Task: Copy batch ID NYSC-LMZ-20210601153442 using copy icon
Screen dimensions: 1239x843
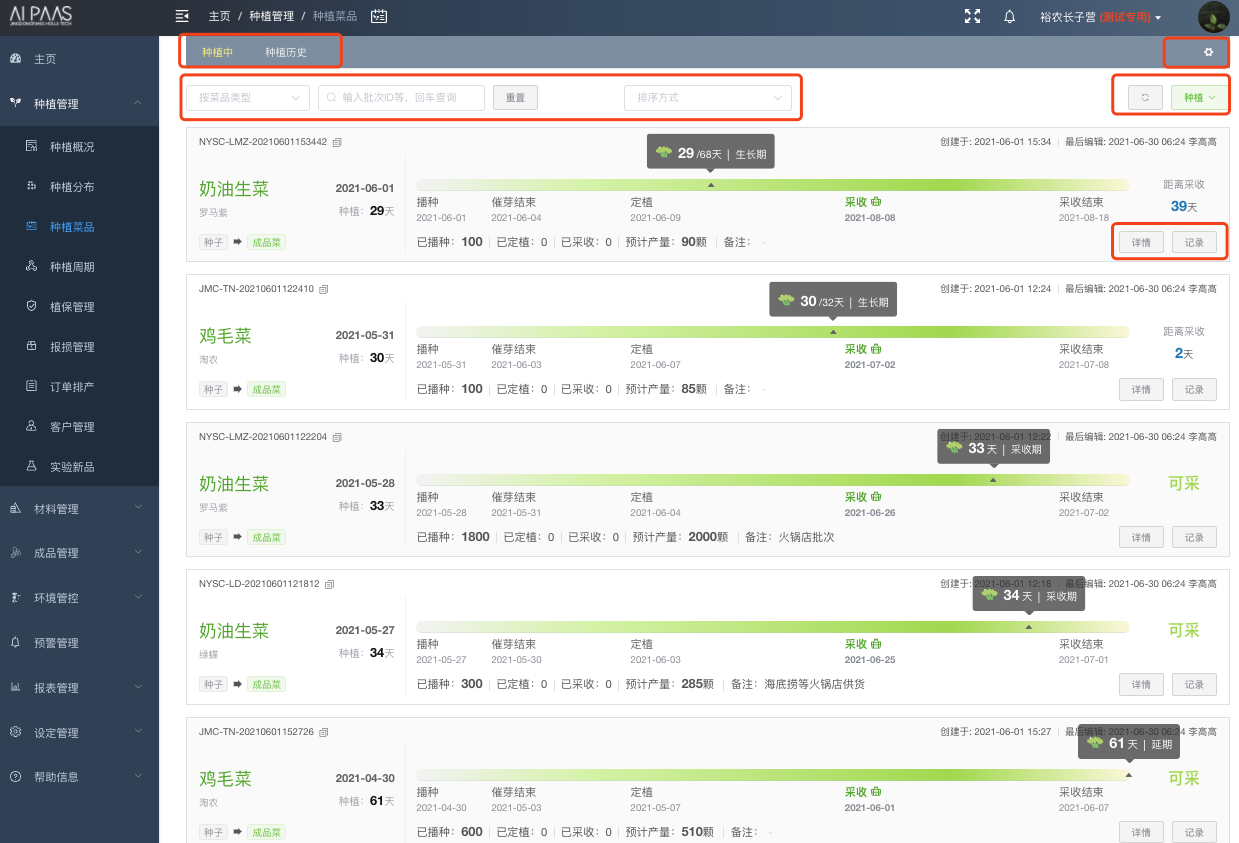Action: click(337, 142)
